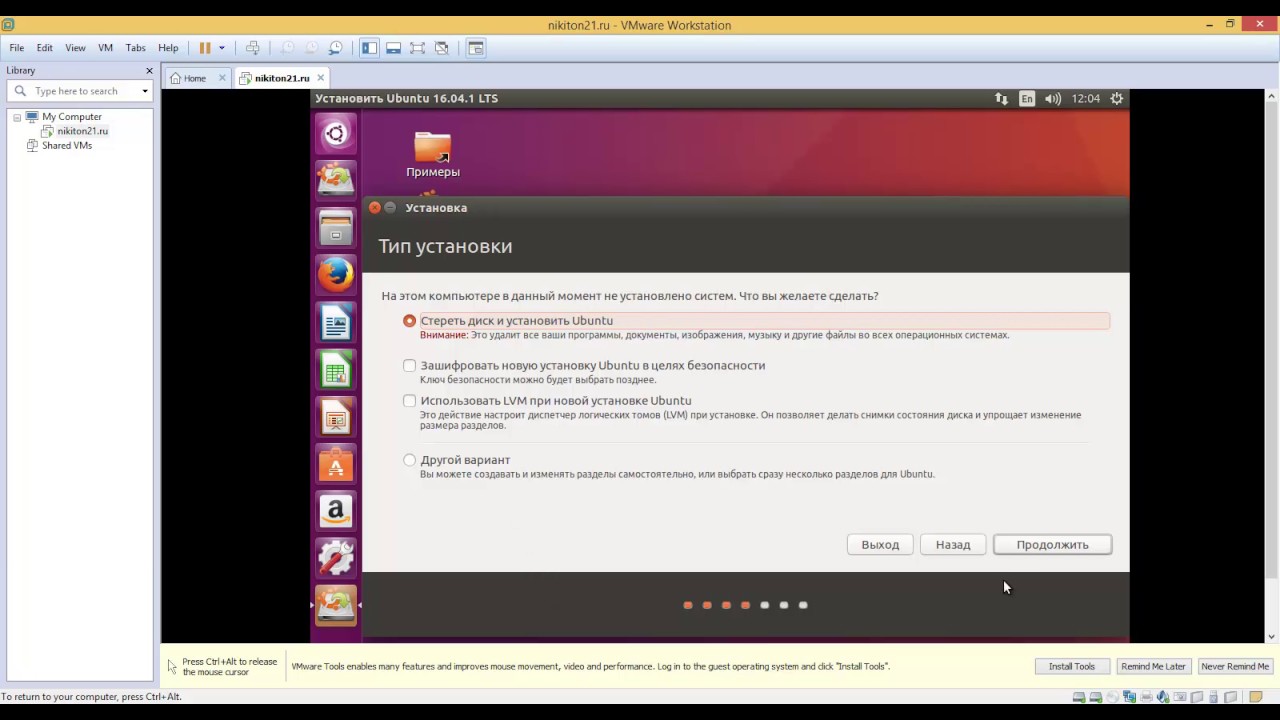This screenshot has width=1280, height=720.
Task: Open System Settings from the launcher
Action: [336, 558]
